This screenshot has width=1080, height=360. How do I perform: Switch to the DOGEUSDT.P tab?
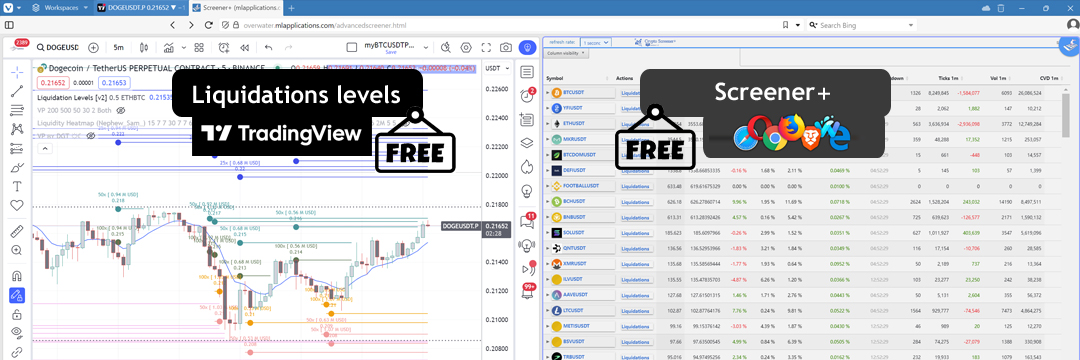click(142, 8)
